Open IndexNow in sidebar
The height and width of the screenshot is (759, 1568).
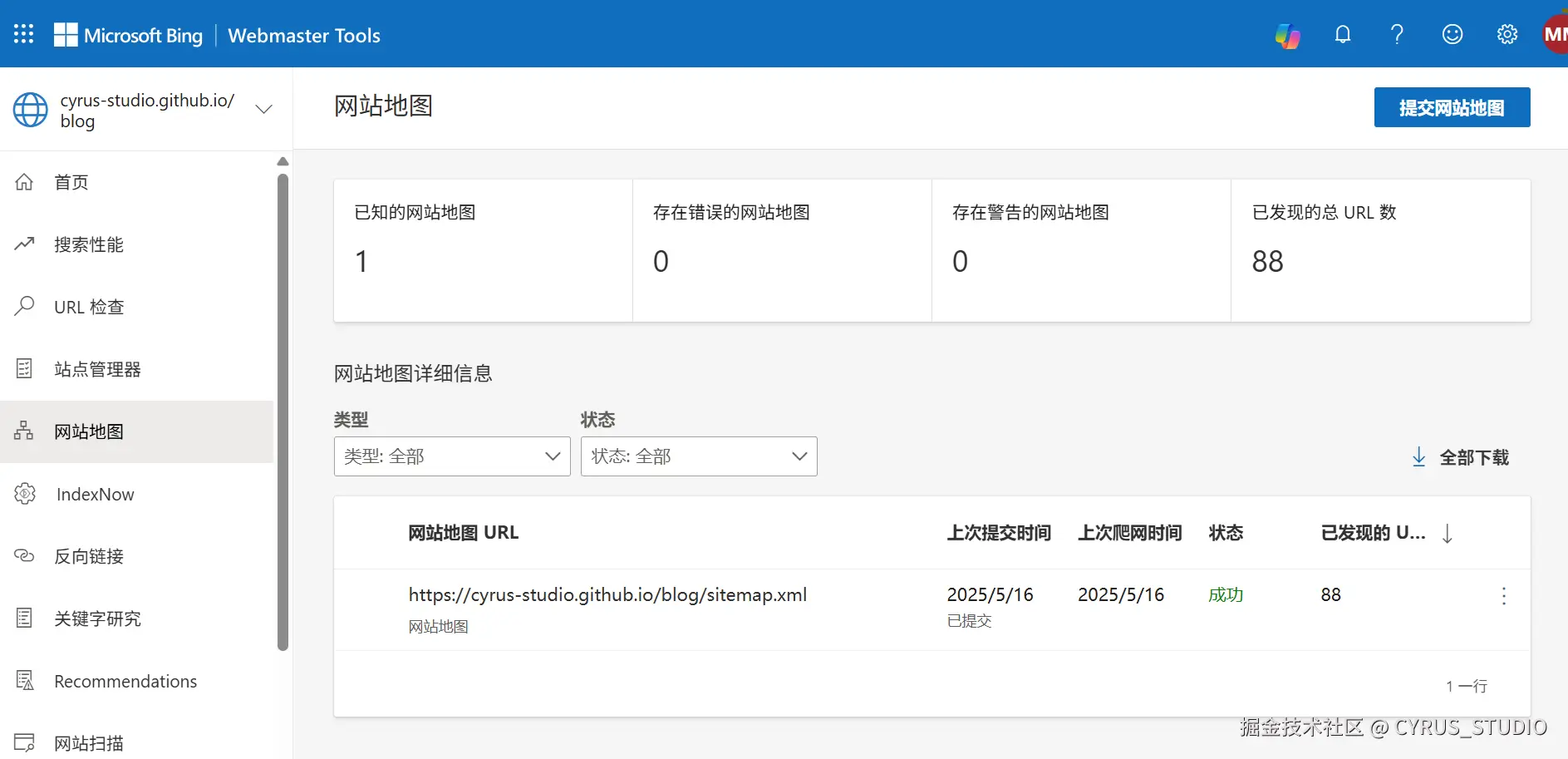tap(137, 494)
